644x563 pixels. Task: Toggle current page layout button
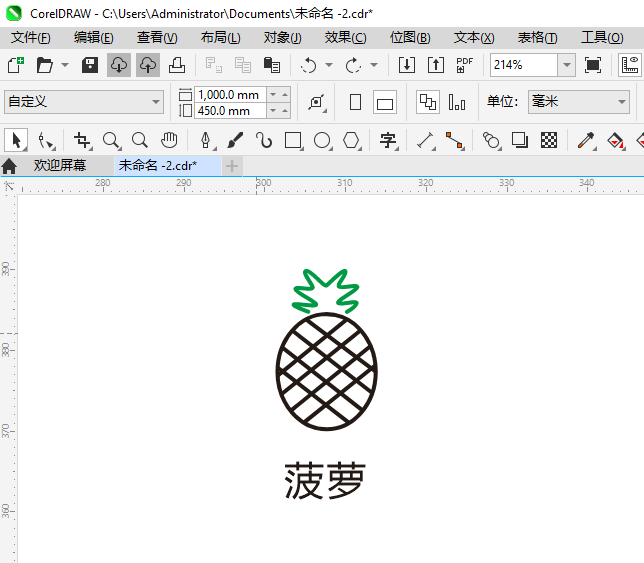click(x=457, y=102)
